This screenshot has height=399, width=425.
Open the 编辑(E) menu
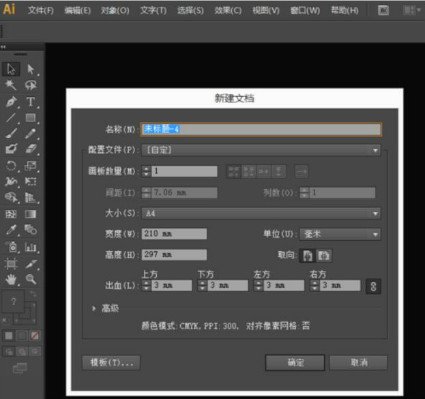pyautogui.click(x=77, y=10)
